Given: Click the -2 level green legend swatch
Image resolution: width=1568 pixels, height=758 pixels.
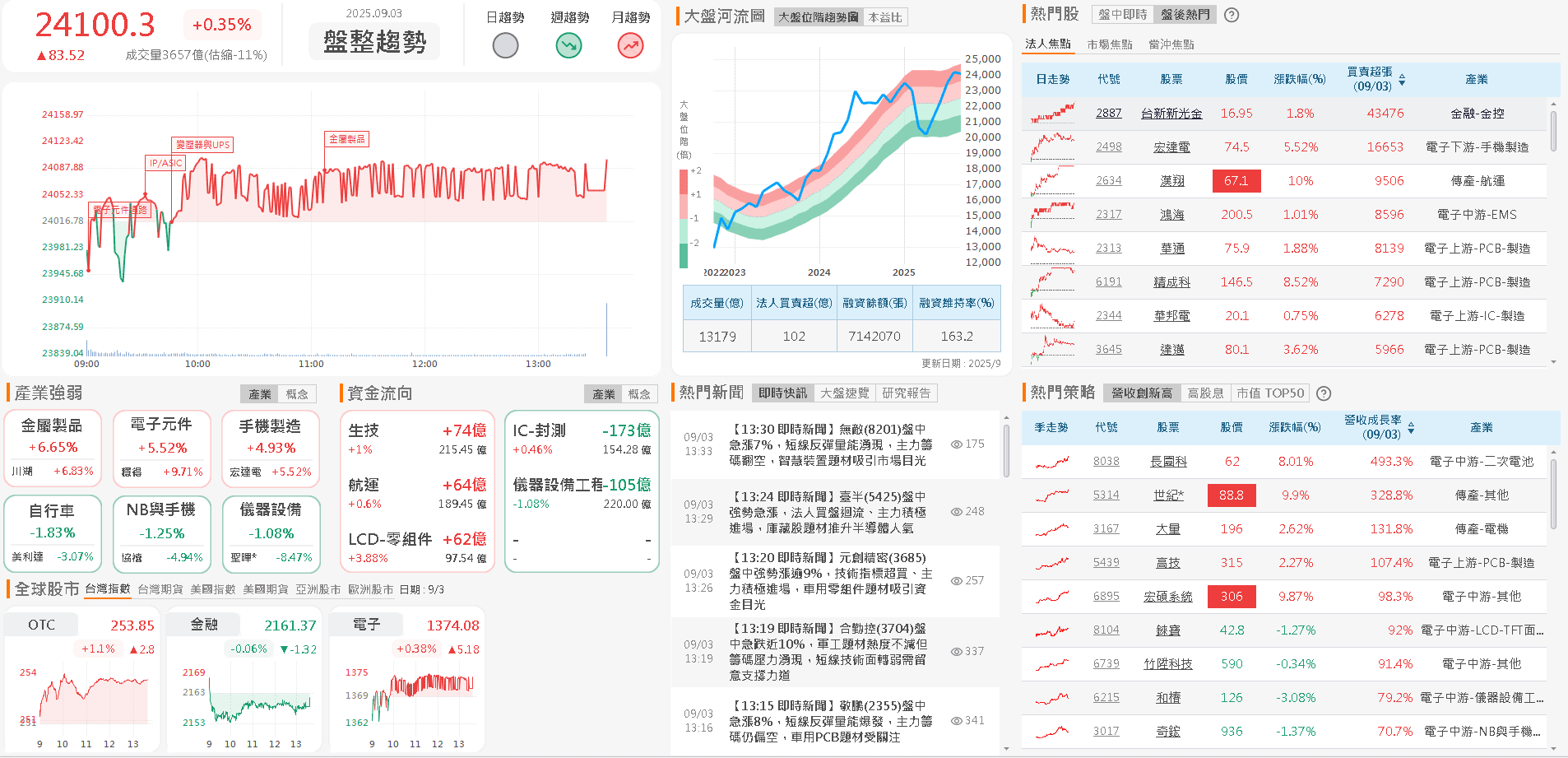Looking at the screenshot, I should click(683, 255).
